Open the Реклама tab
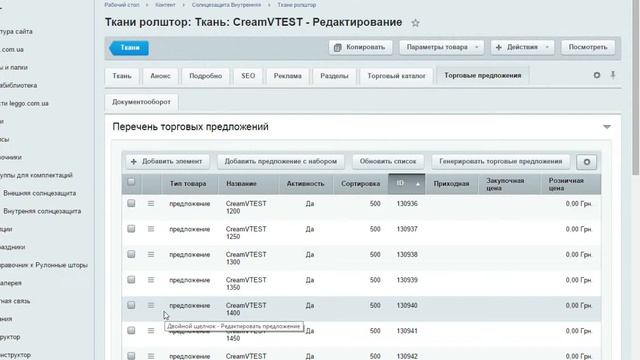640x360 pixels. click(x=288, y=76)
